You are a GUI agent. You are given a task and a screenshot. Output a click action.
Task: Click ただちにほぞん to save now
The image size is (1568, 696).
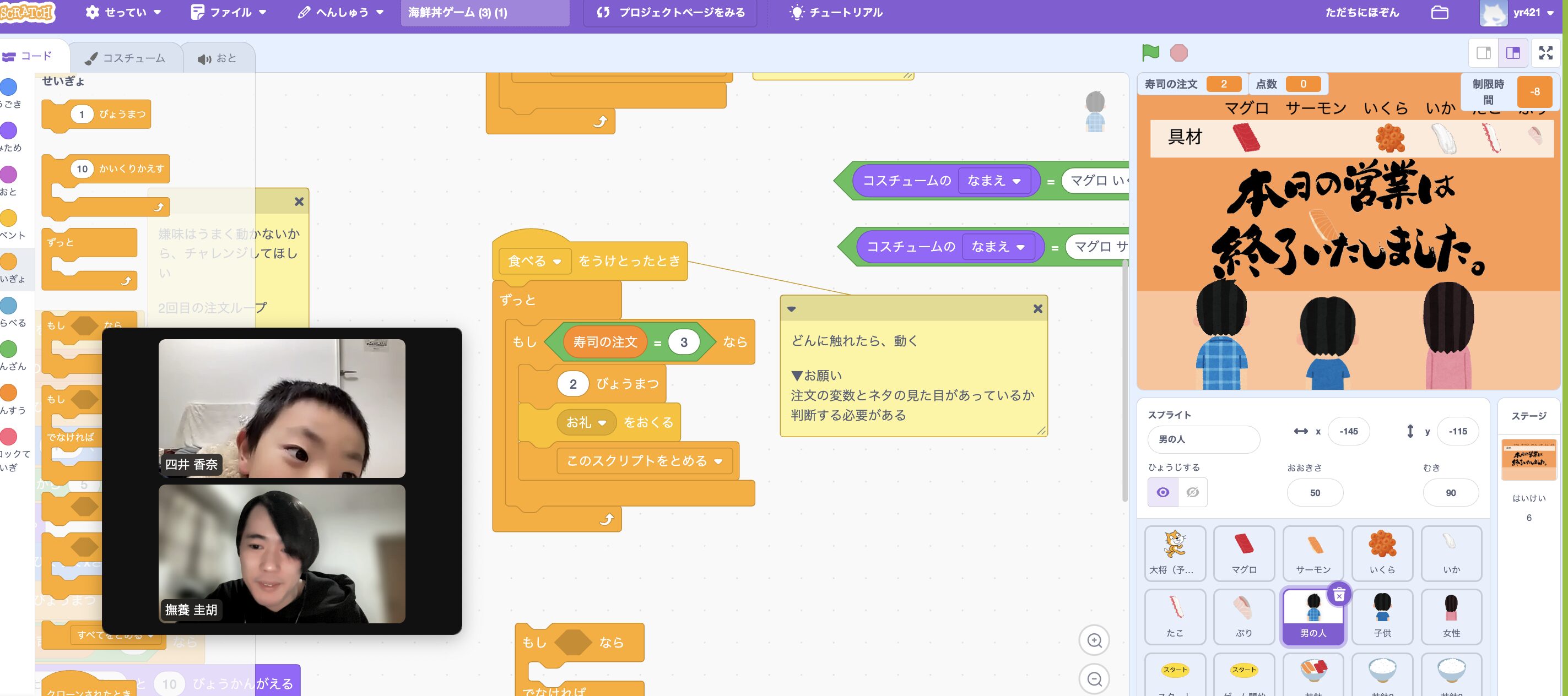(1361, 12)
